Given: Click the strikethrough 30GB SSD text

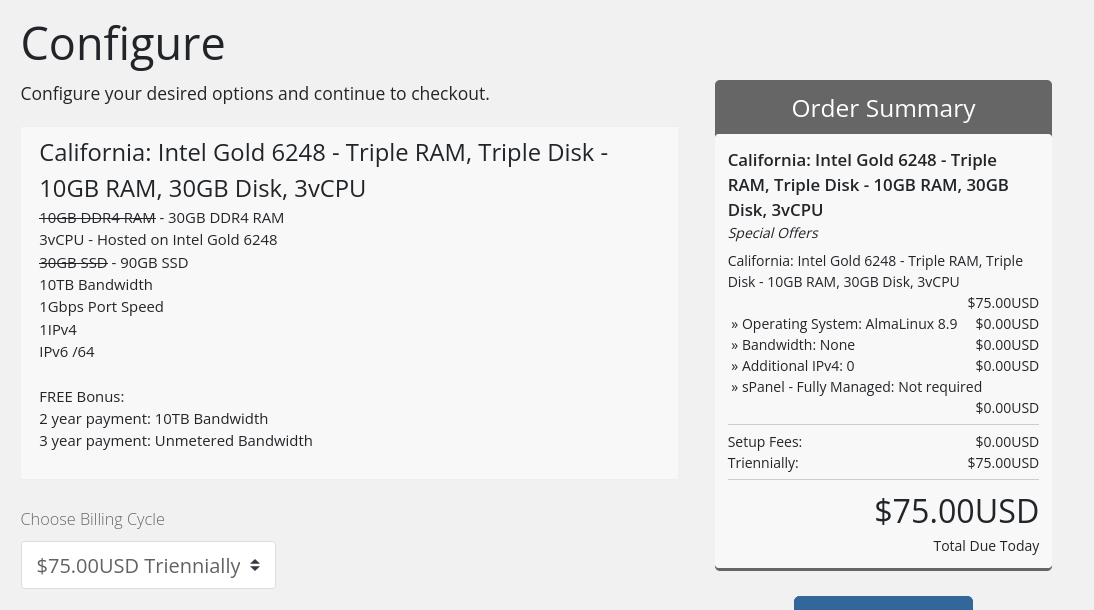Looking at the screenshot, I should (x=73, y=262).
